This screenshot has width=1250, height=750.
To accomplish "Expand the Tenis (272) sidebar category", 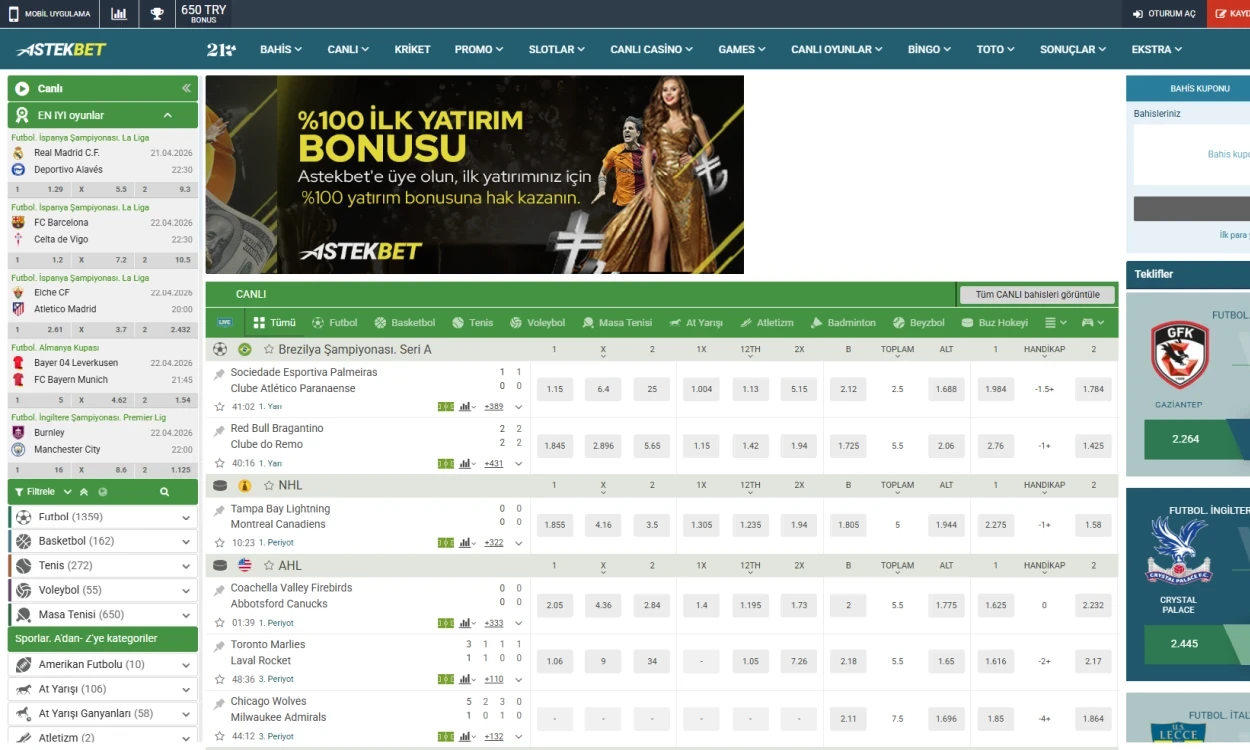I will (103, 566).
